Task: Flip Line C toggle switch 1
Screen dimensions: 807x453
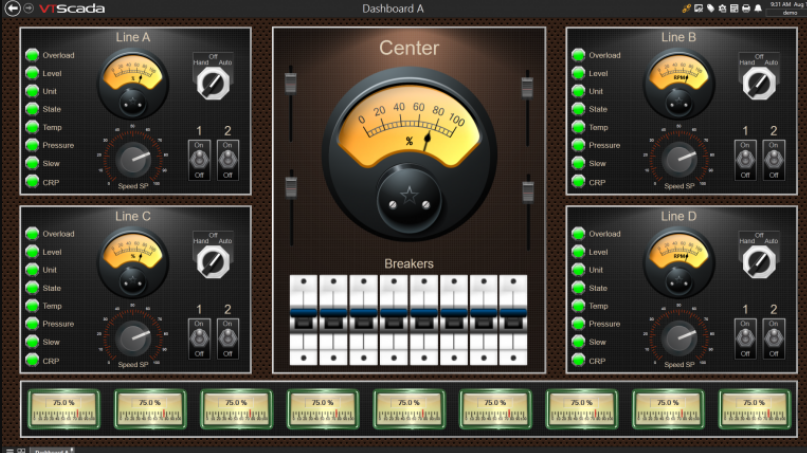Action: coord(199,338)
